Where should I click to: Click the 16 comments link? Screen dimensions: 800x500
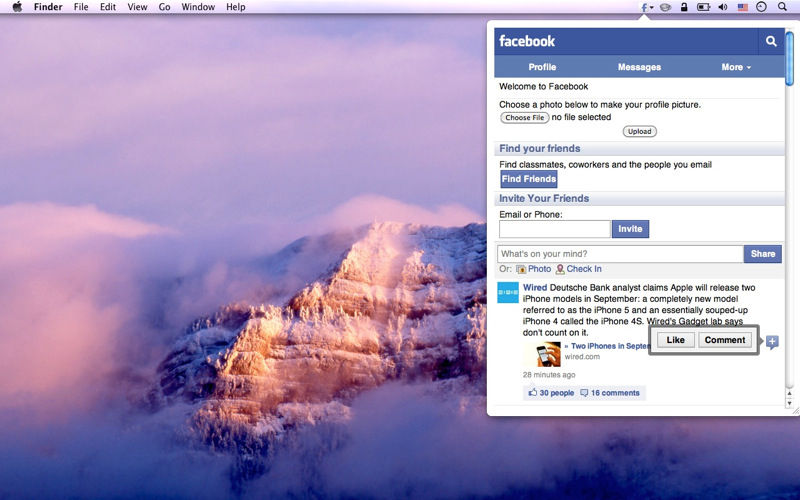pos(615,393)
